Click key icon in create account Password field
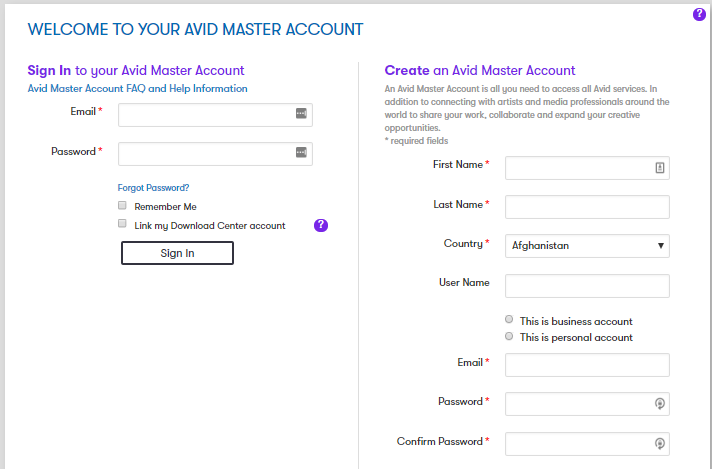The width and height of the screenshot is (712, 469). click(659, 404)
